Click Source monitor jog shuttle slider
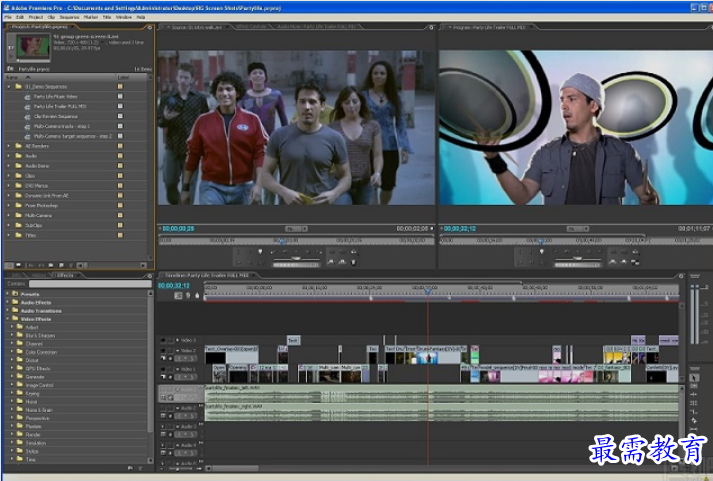 pos(296,258)
